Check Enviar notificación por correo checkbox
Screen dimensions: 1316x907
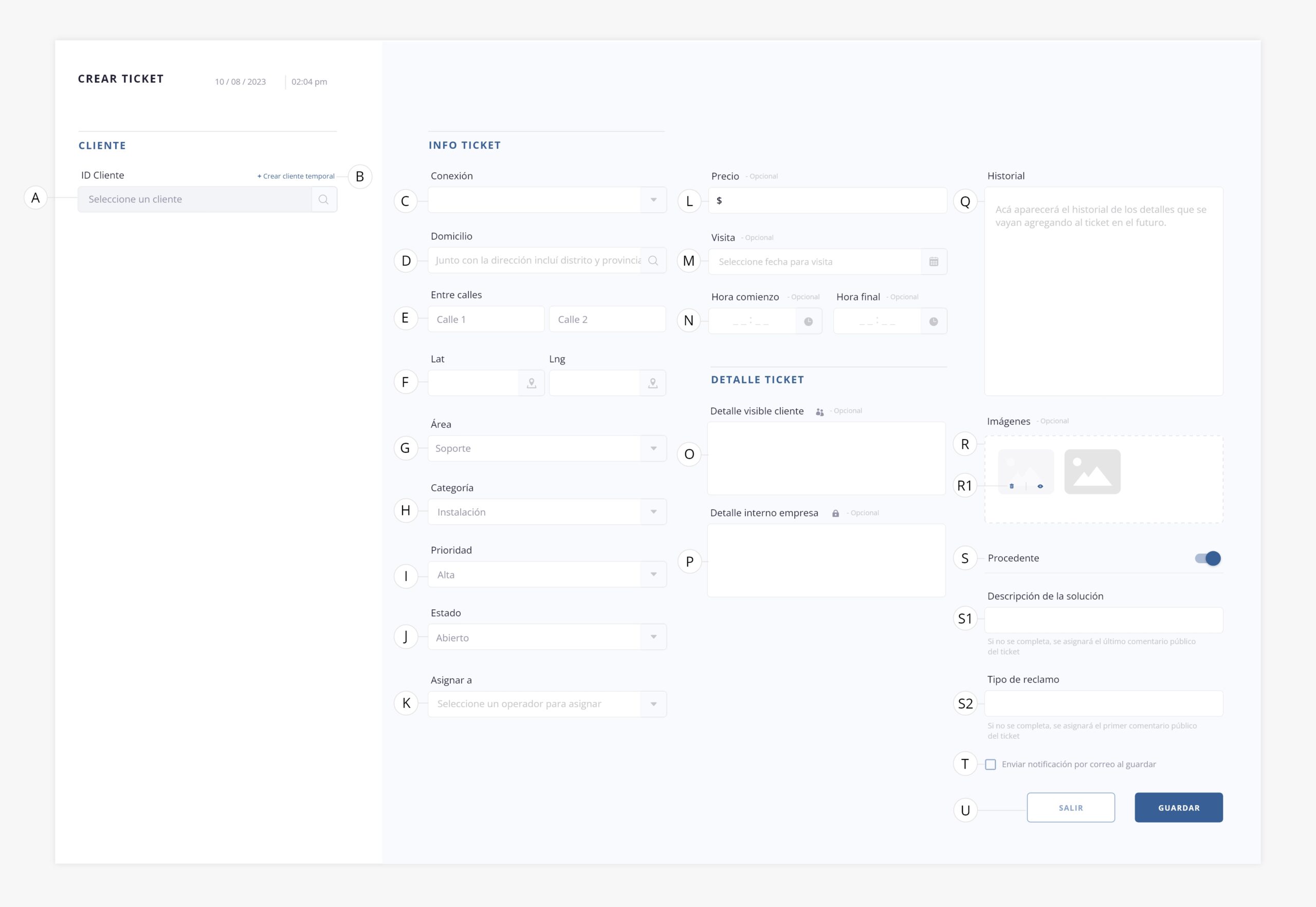click(x=991, y=765)
